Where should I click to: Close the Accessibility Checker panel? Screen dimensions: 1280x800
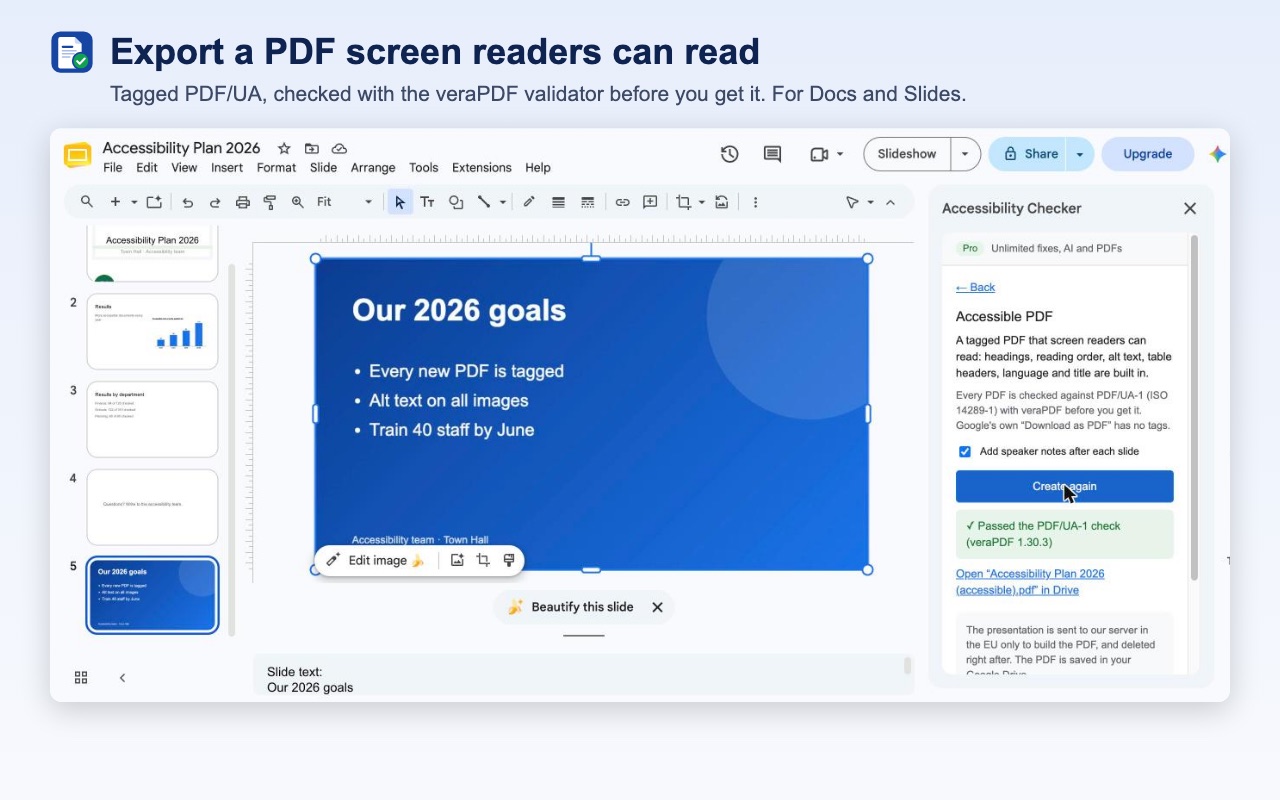[1190, 208]
